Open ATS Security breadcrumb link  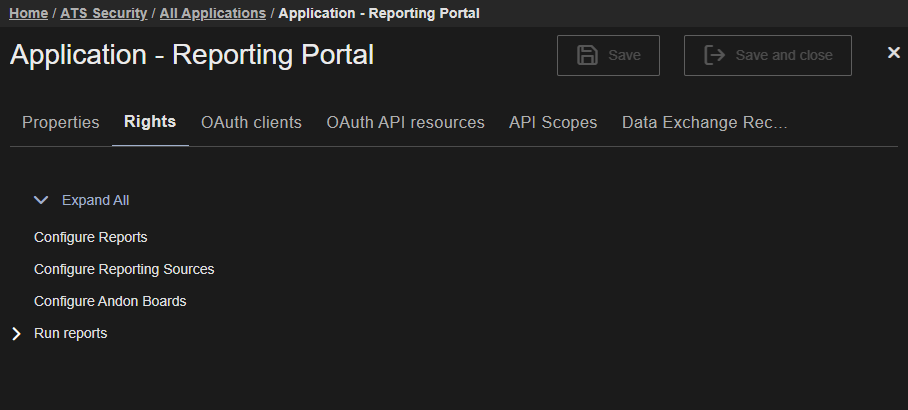pos(103,13)
